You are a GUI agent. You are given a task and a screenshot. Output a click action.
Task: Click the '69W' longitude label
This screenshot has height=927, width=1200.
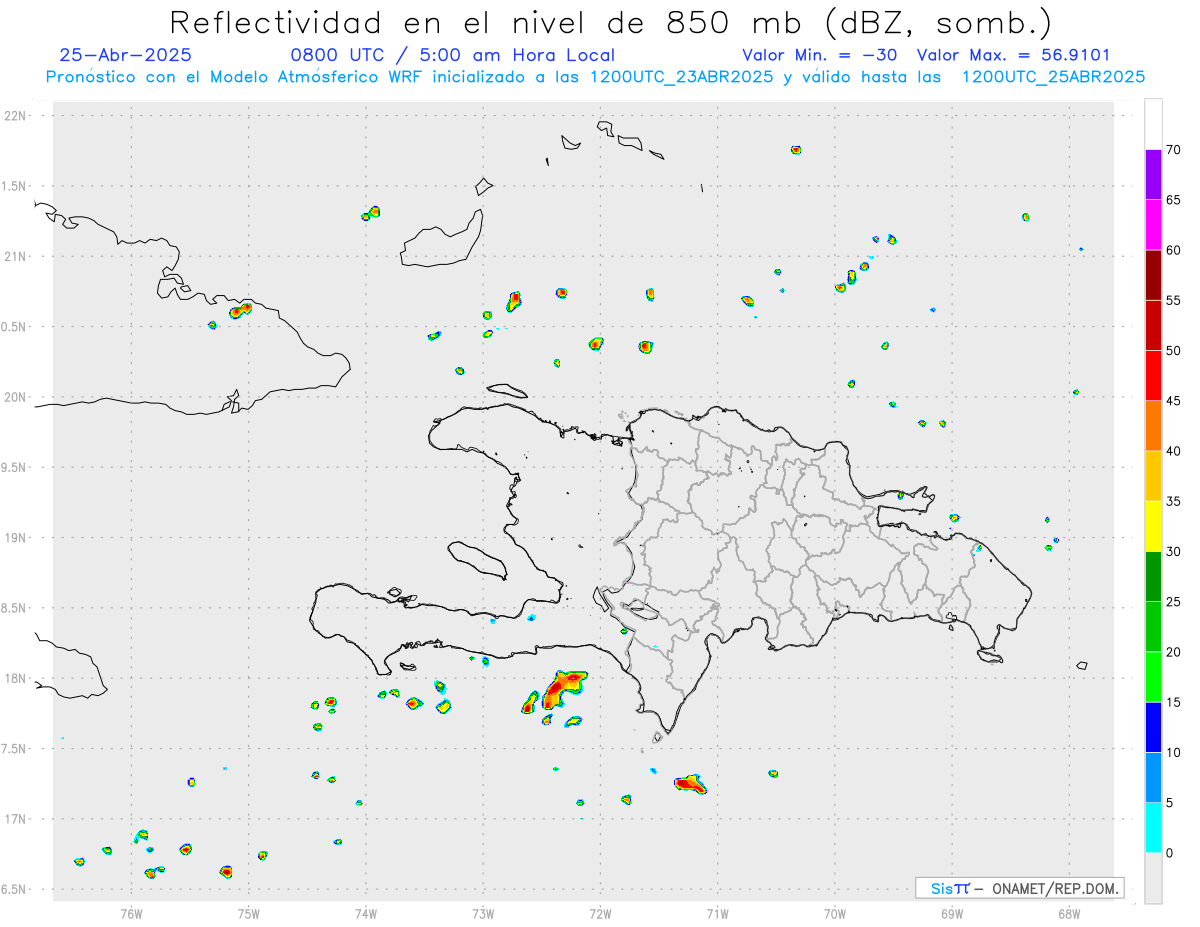952,913
